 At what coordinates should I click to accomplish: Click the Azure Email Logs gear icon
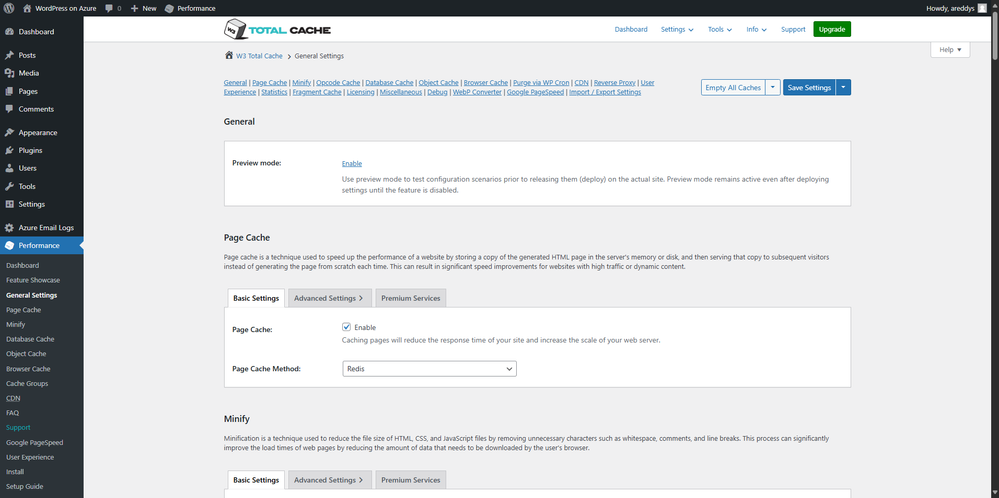pos(10,228)
